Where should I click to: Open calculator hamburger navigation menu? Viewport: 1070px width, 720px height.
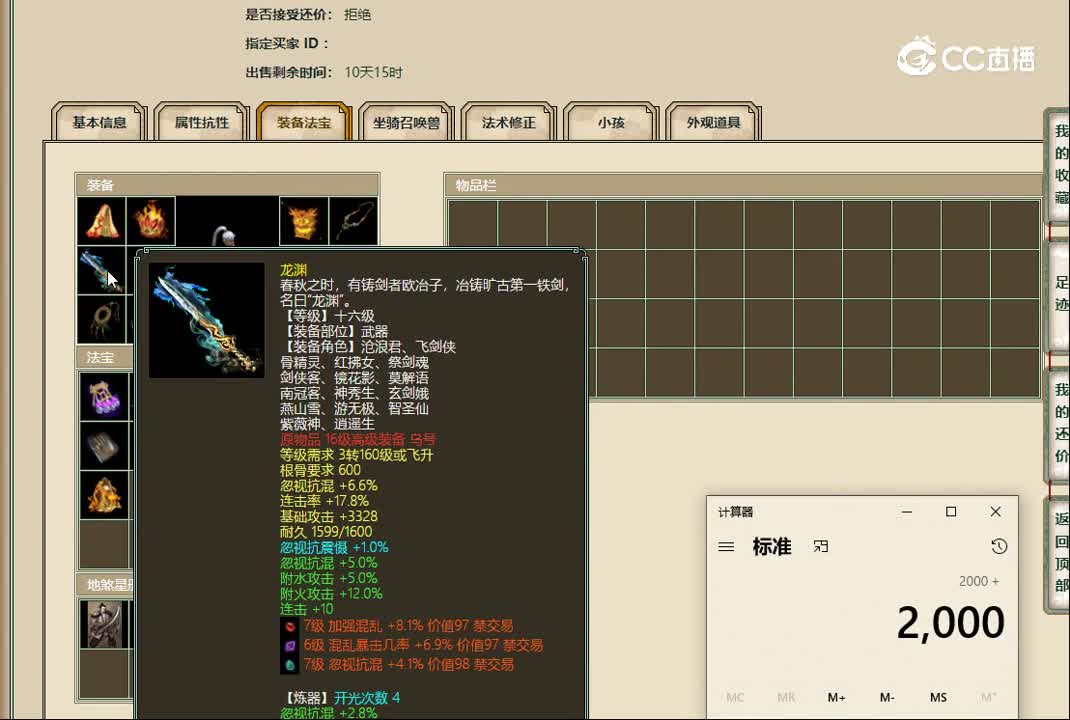coord(726,547)
